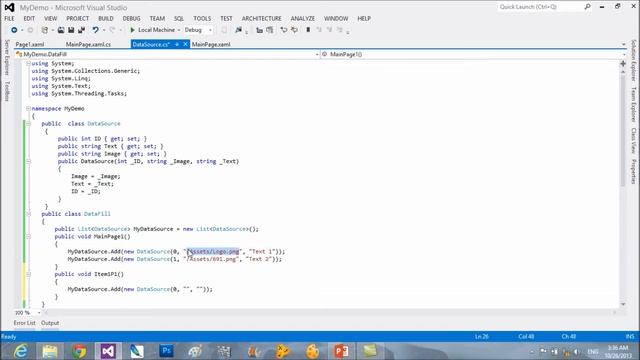Click the Save All toolbar icon
Screen dimensions: 640x360
click(81, 30)
